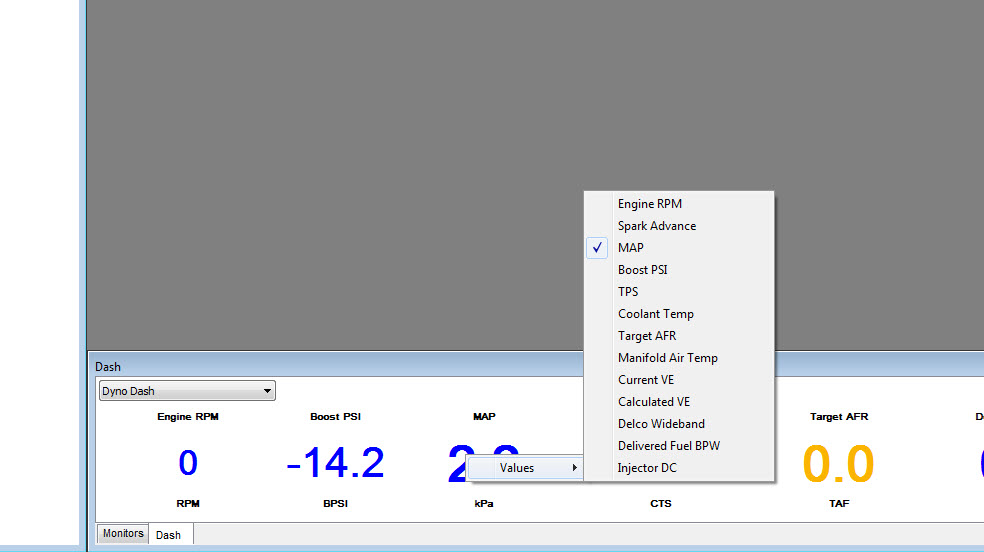This screenshot has width=984, height=552.
Task: Click the TAF unit label
Action: pyautogui.click(x=839, y=504)
